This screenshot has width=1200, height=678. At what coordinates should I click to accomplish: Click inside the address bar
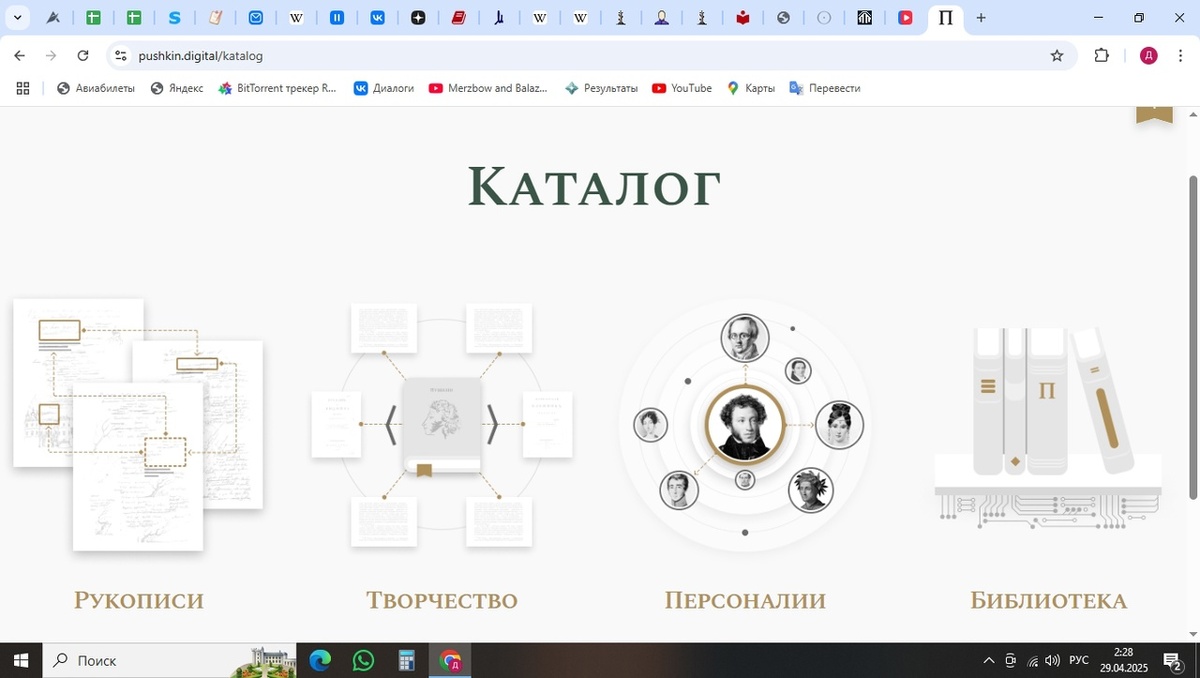[400, 56]
